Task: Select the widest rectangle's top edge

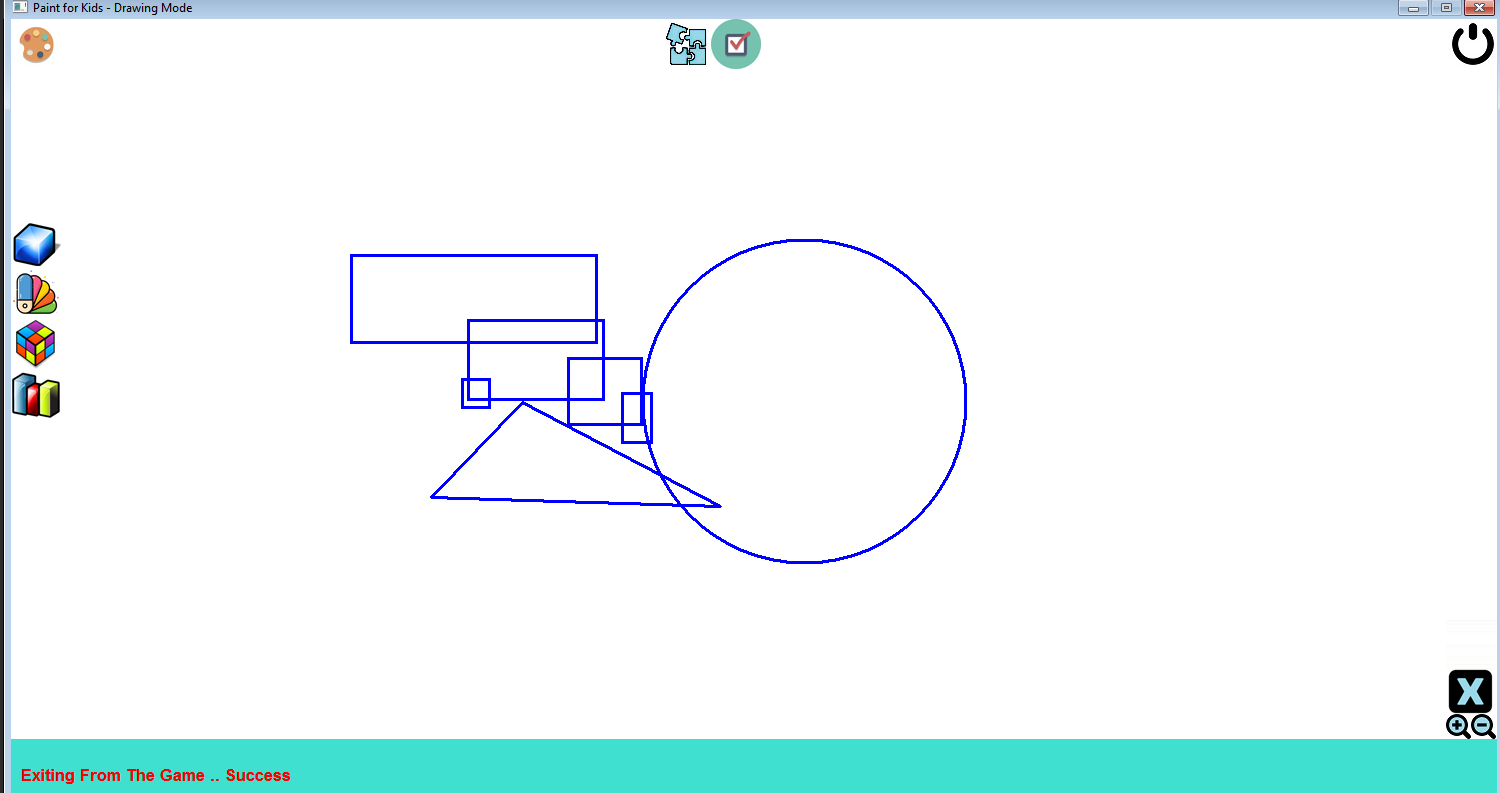Action: coord(473,256)
